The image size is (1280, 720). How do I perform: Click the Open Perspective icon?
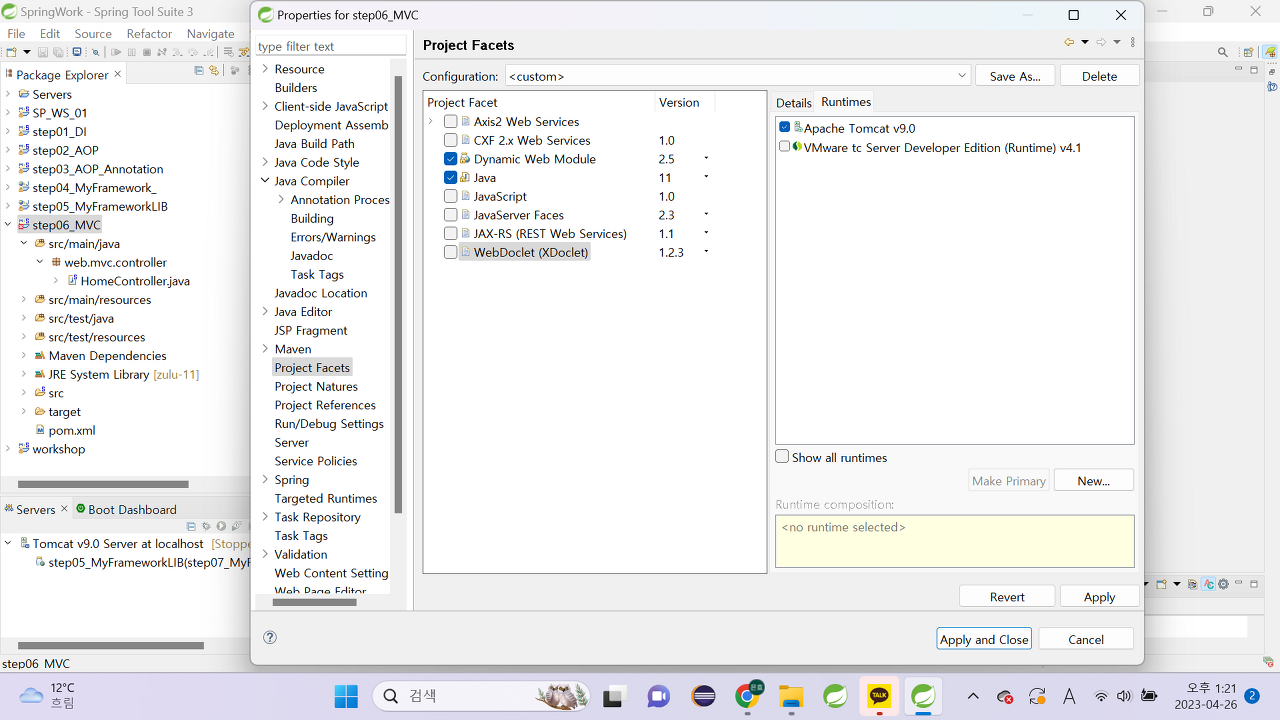(x=1249, y=52)
